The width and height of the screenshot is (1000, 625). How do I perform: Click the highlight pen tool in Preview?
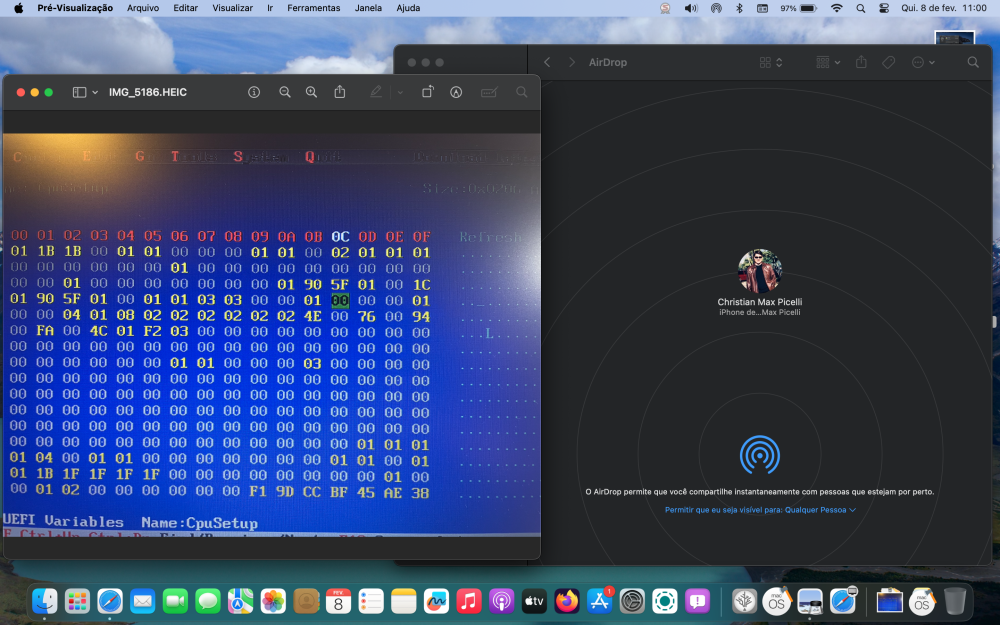[376, 92]
